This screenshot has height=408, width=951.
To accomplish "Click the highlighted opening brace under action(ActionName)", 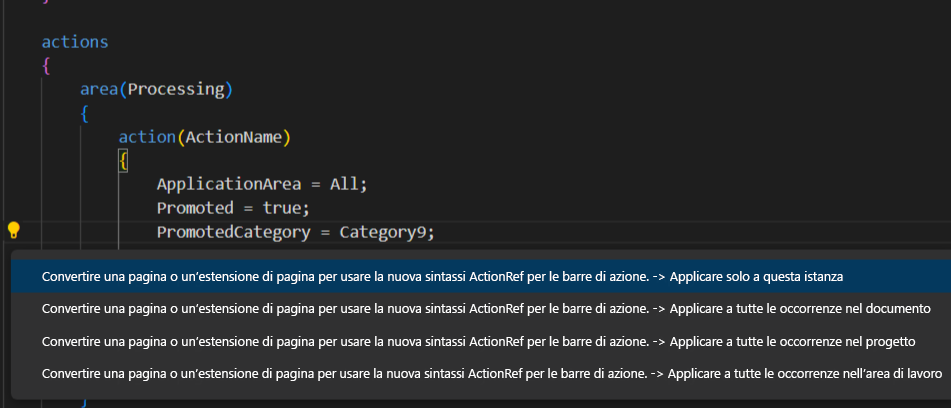I will click(123, 161).
